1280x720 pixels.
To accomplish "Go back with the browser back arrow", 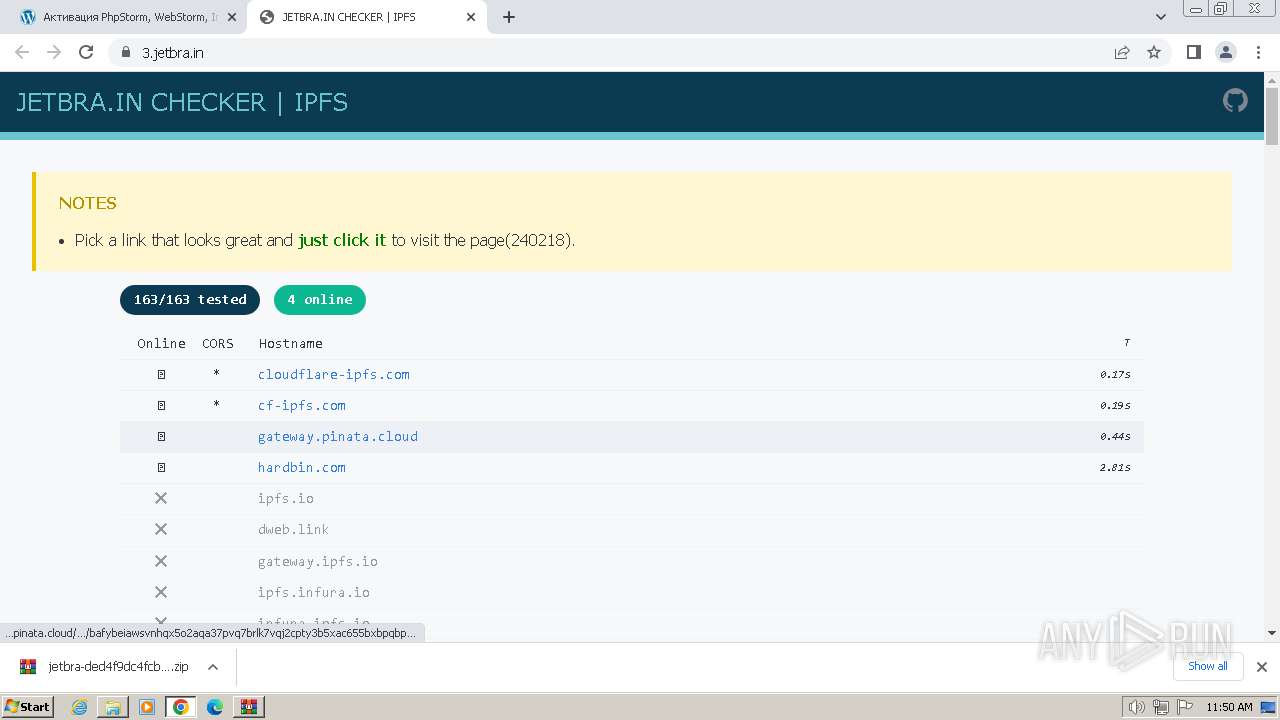I will click(x=22, y=52).
